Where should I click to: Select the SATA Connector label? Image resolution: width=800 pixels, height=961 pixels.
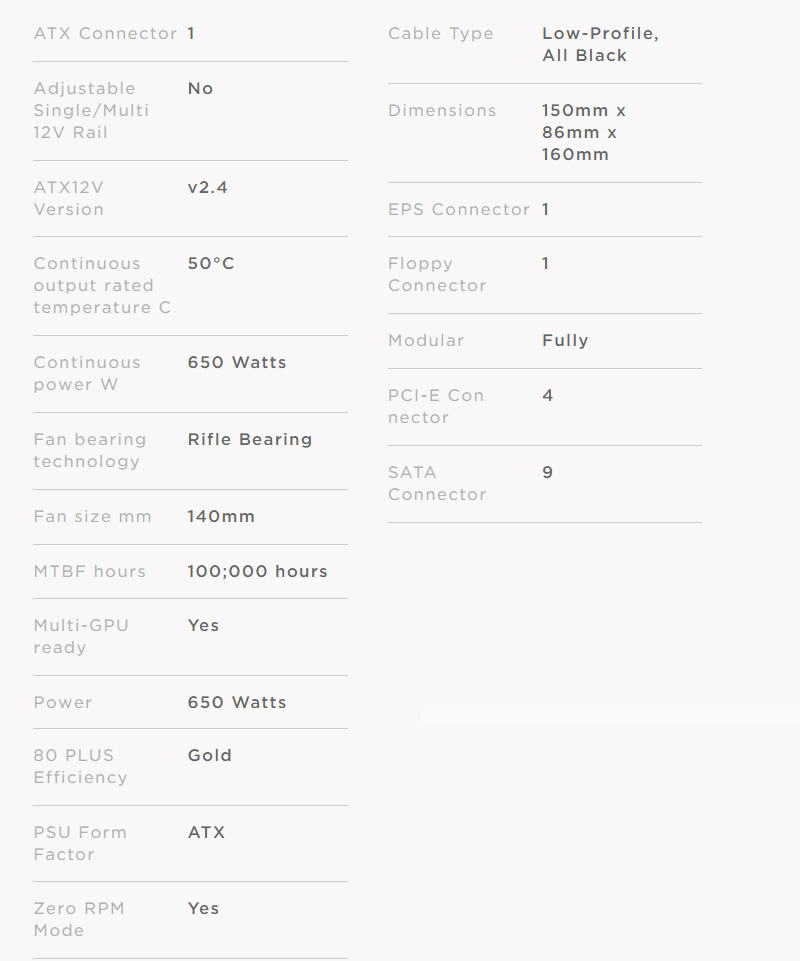437,483
